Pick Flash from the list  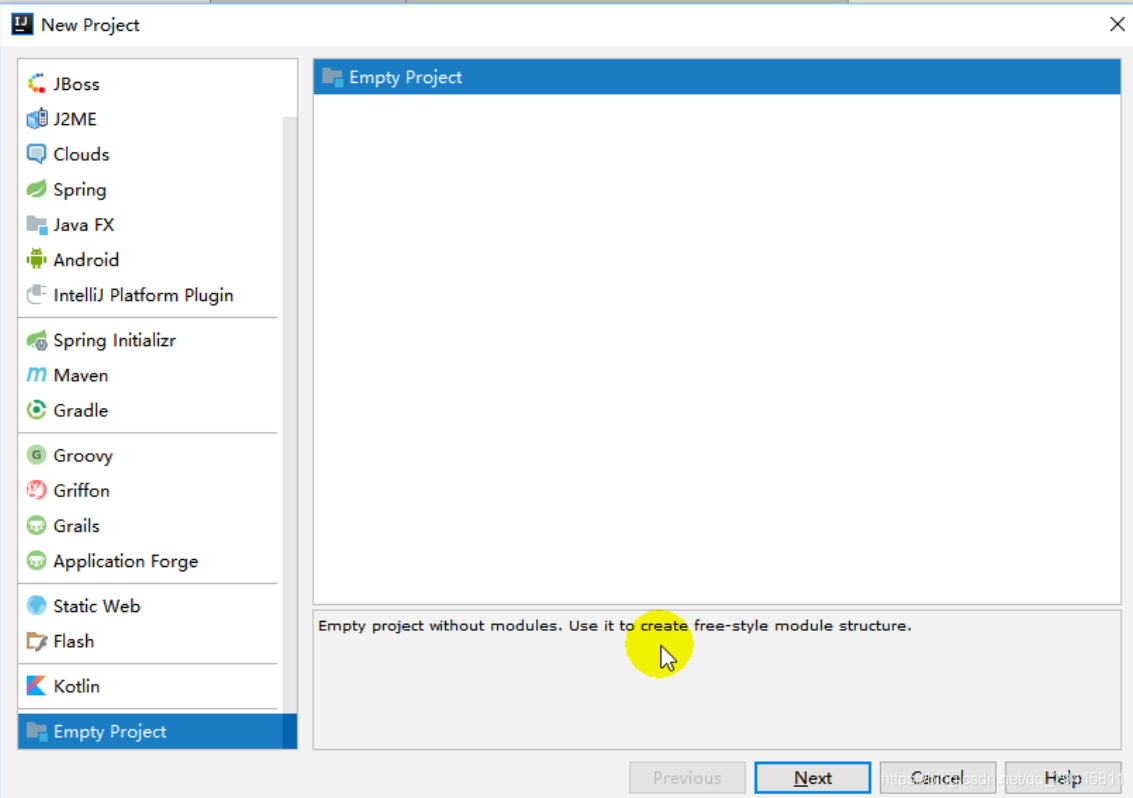click(150, 641)
